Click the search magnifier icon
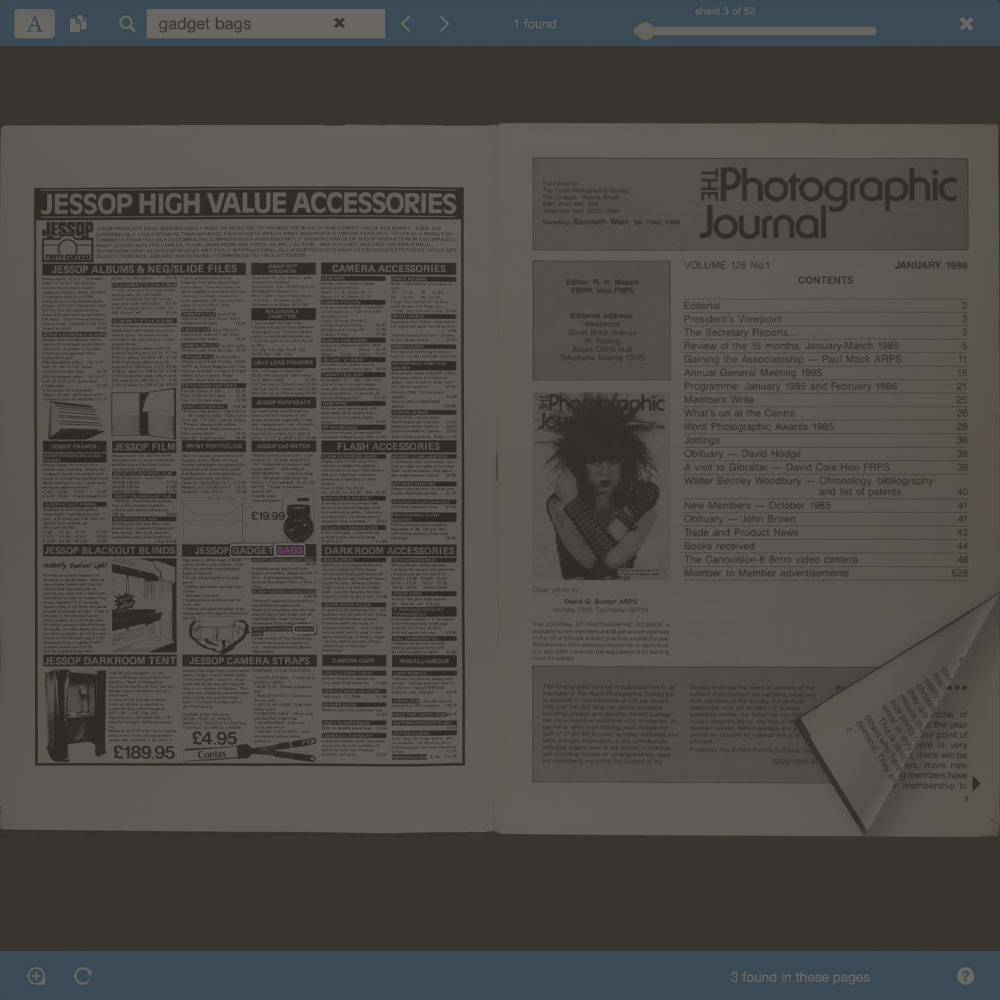This screenshot has height=1000, width=1000. tap(127, 24)
